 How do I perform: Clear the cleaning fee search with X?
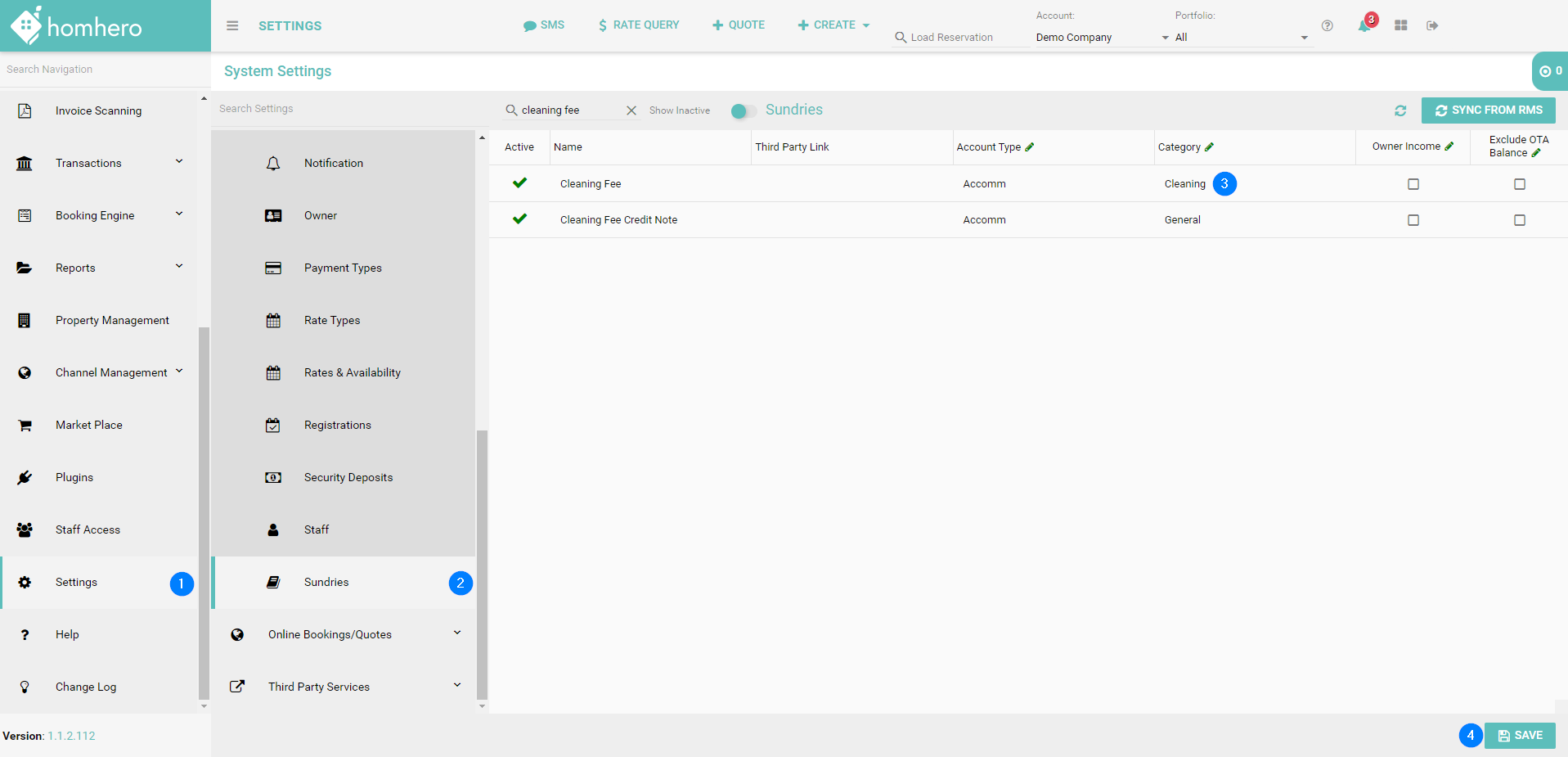pyautogui.click(x=631, y=110)
